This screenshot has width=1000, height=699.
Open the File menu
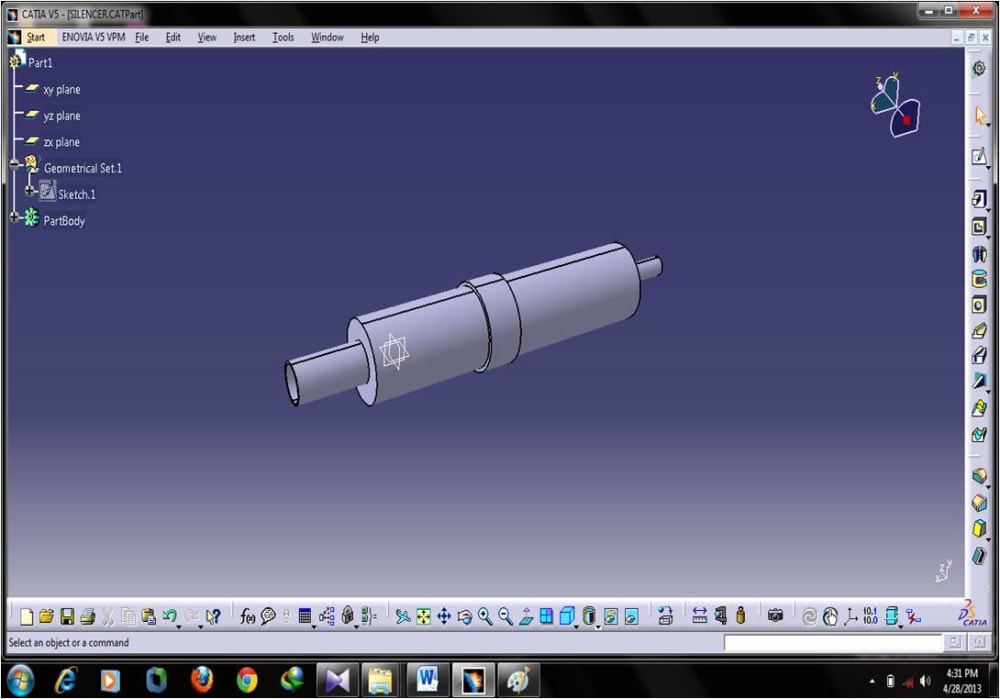[142, 37]
